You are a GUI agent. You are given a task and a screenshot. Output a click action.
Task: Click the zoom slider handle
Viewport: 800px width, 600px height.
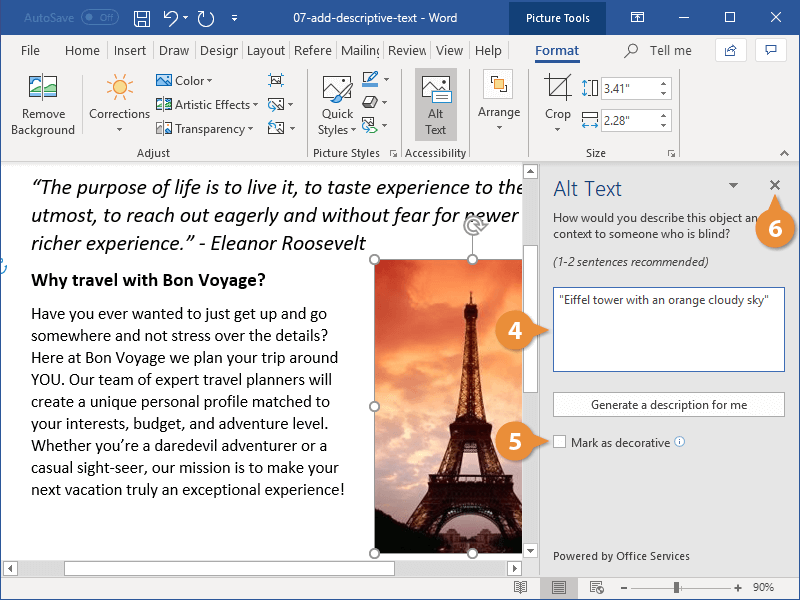677,588
